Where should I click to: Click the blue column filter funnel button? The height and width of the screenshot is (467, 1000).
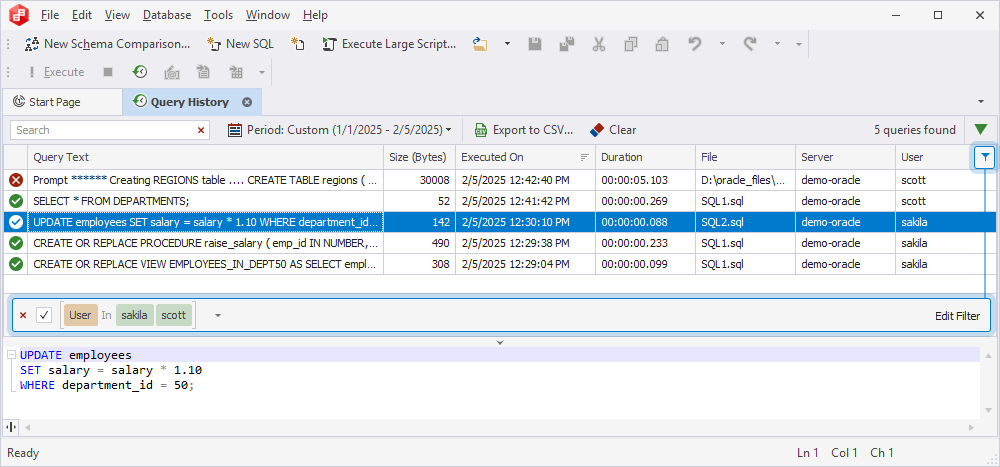986,157
